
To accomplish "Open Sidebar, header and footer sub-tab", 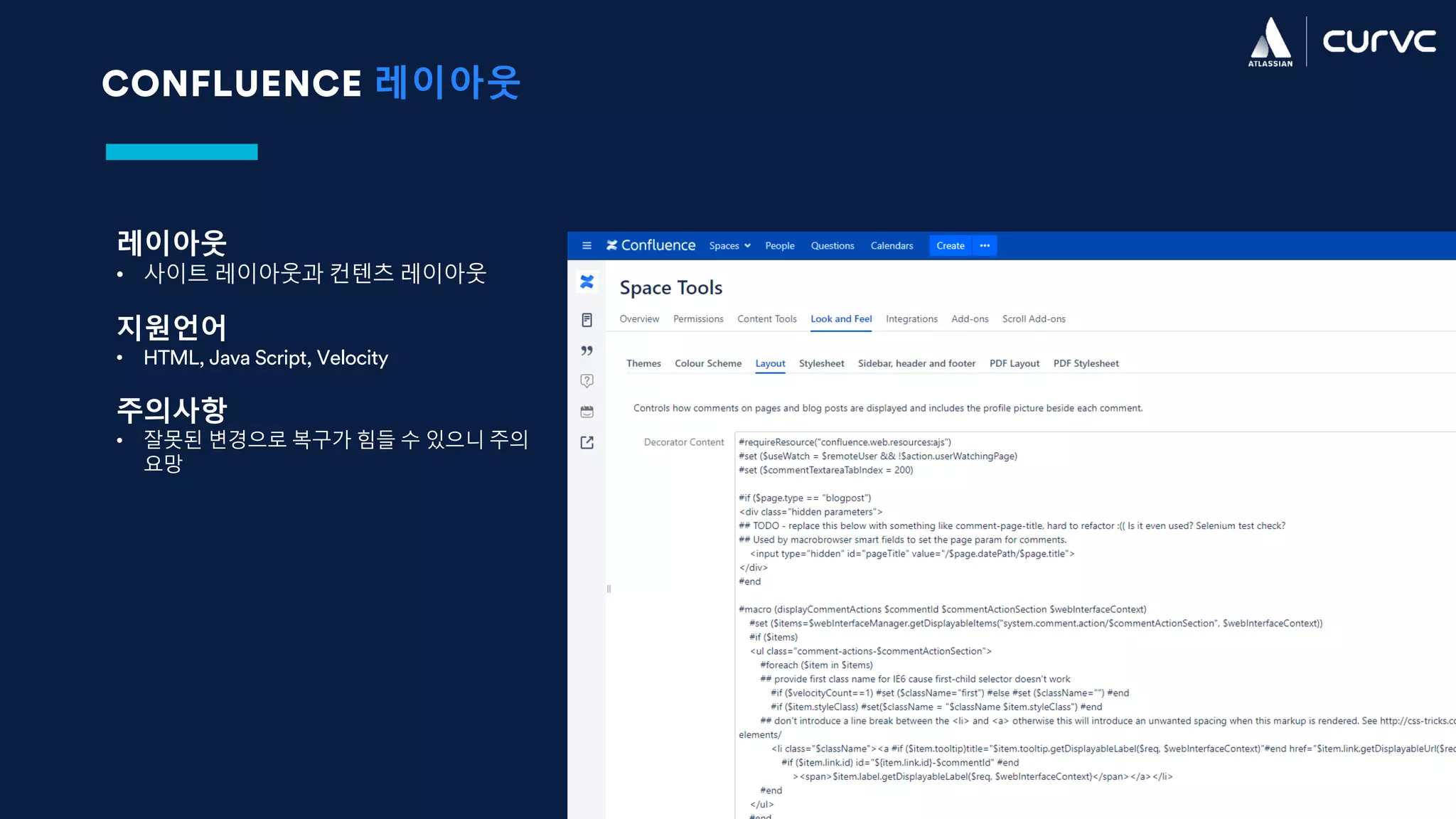I will [916, 363].
